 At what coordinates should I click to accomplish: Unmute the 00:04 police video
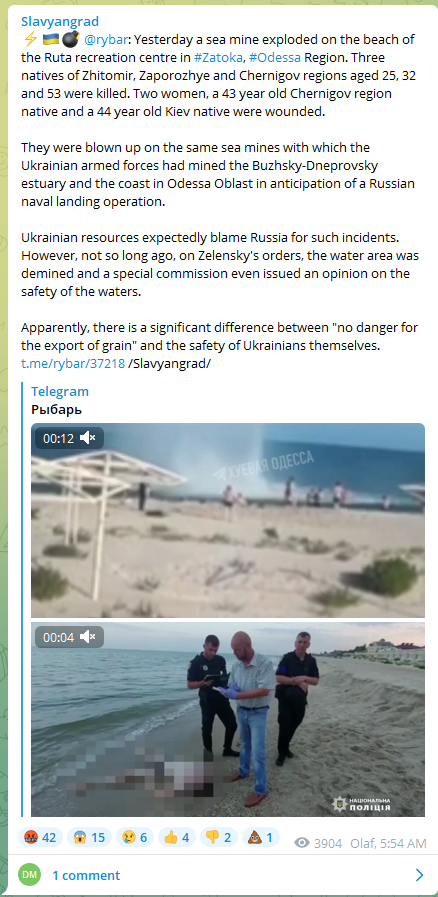[x=88, y=637]
